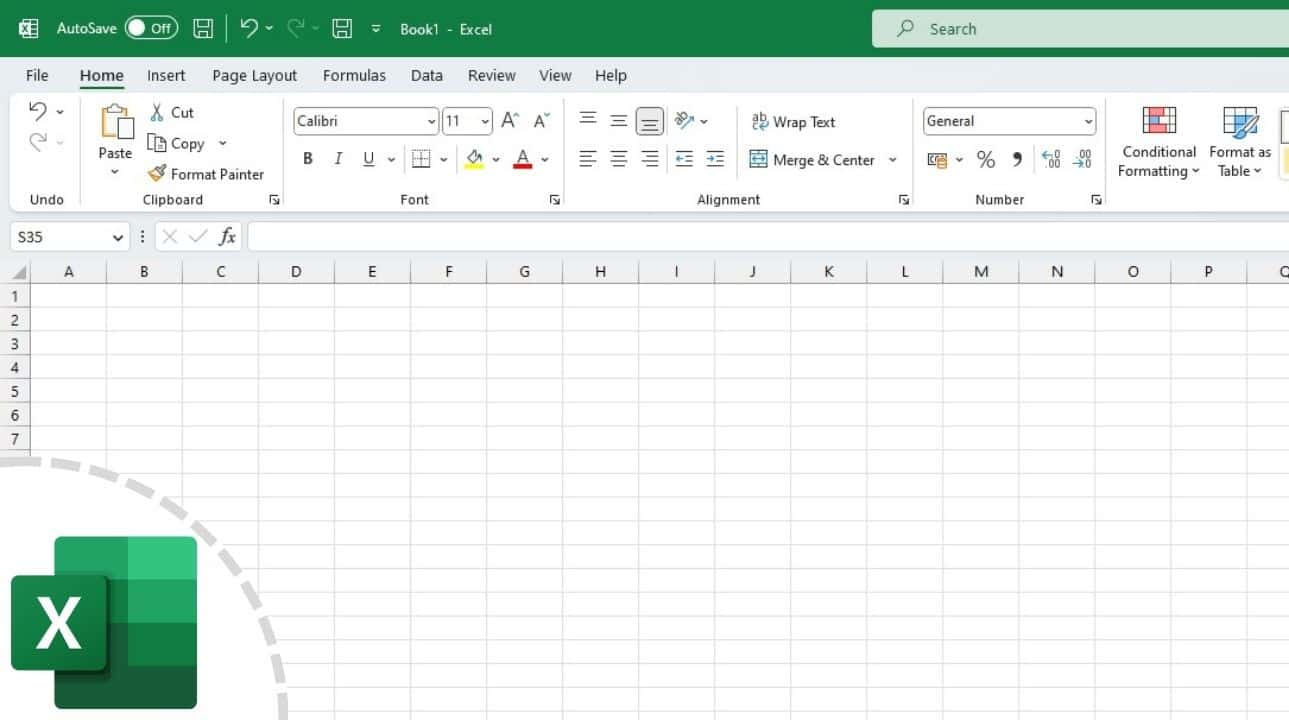Cut the selected cells

(x=170, y=112)
